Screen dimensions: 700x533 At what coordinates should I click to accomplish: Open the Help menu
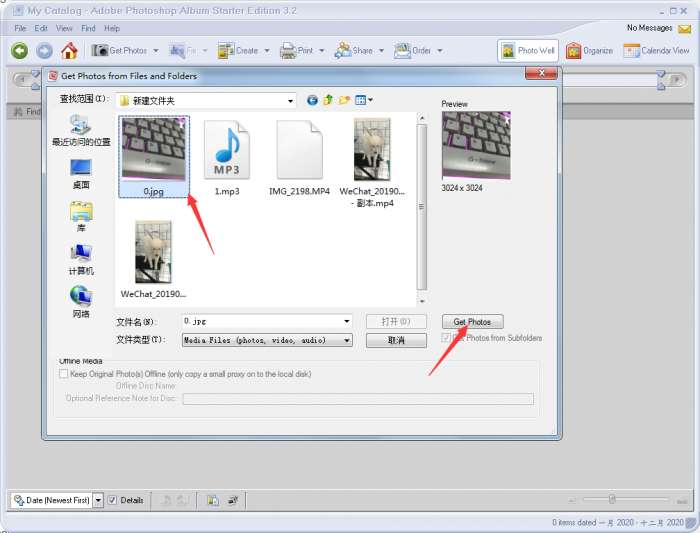click(112, 28)
